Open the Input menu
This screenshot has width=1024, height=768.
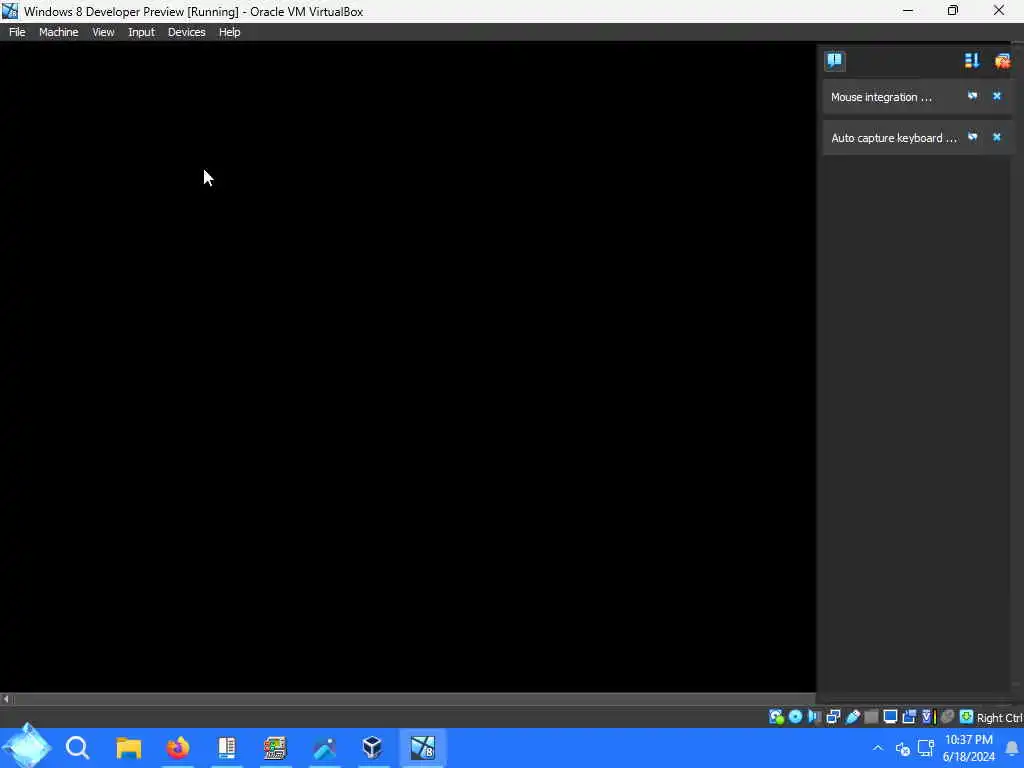point(141,32)
